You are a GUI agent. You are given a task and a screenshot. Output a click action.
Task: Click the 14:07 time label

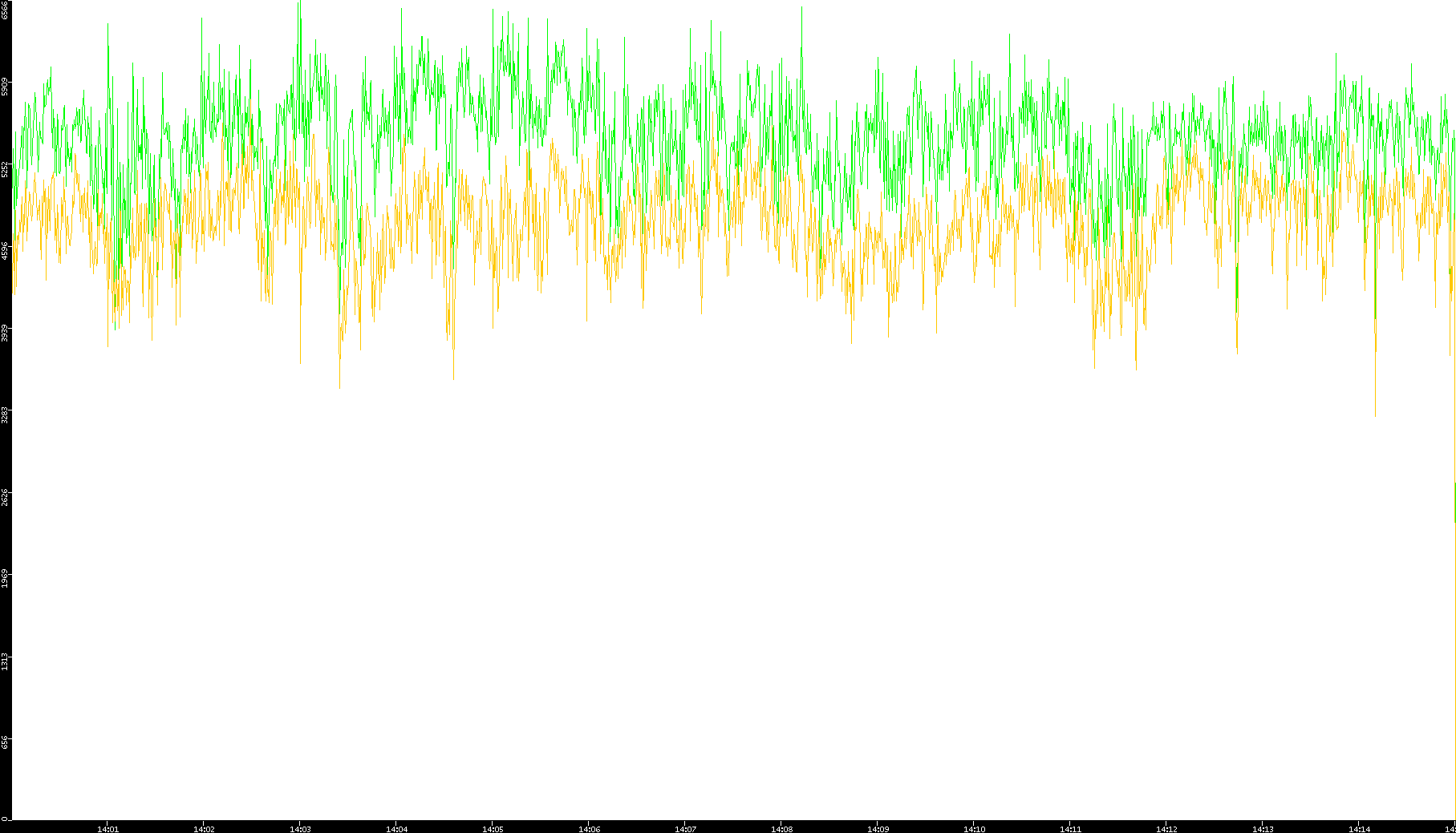coord(685,829)
